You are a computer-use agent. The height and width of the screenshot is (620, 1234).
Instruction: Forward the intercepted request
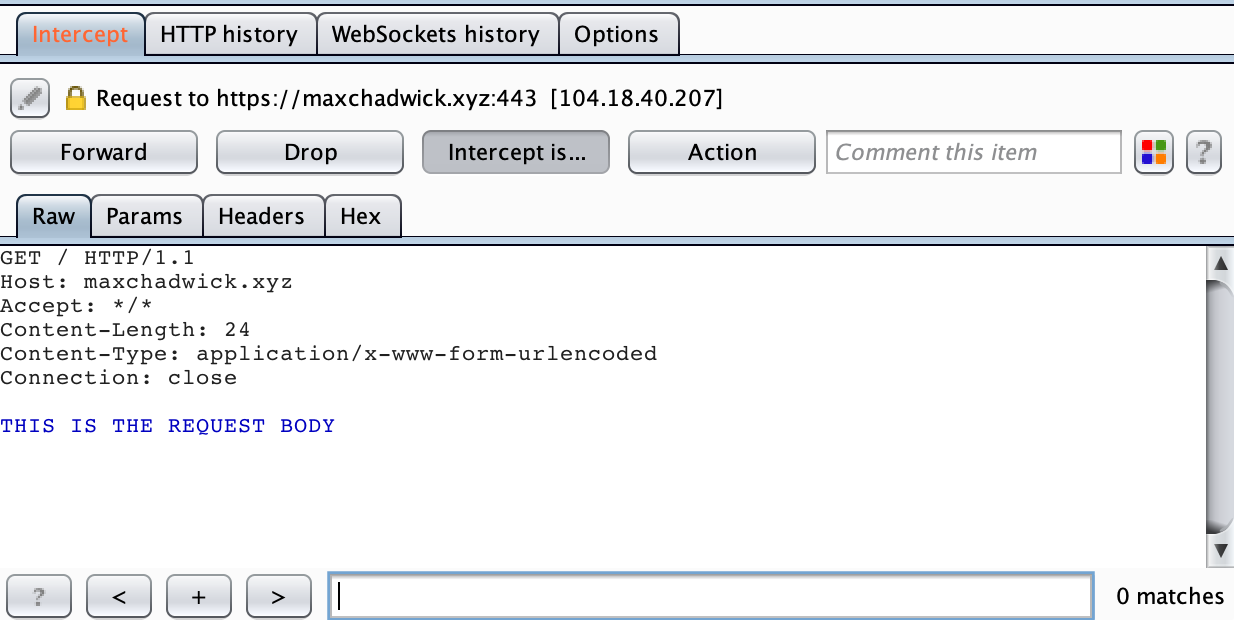[103, 152]
